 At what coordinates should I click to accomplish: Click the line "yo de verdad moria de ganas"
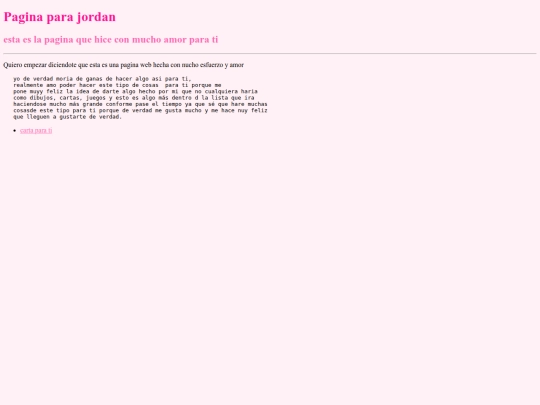[102, 79]
